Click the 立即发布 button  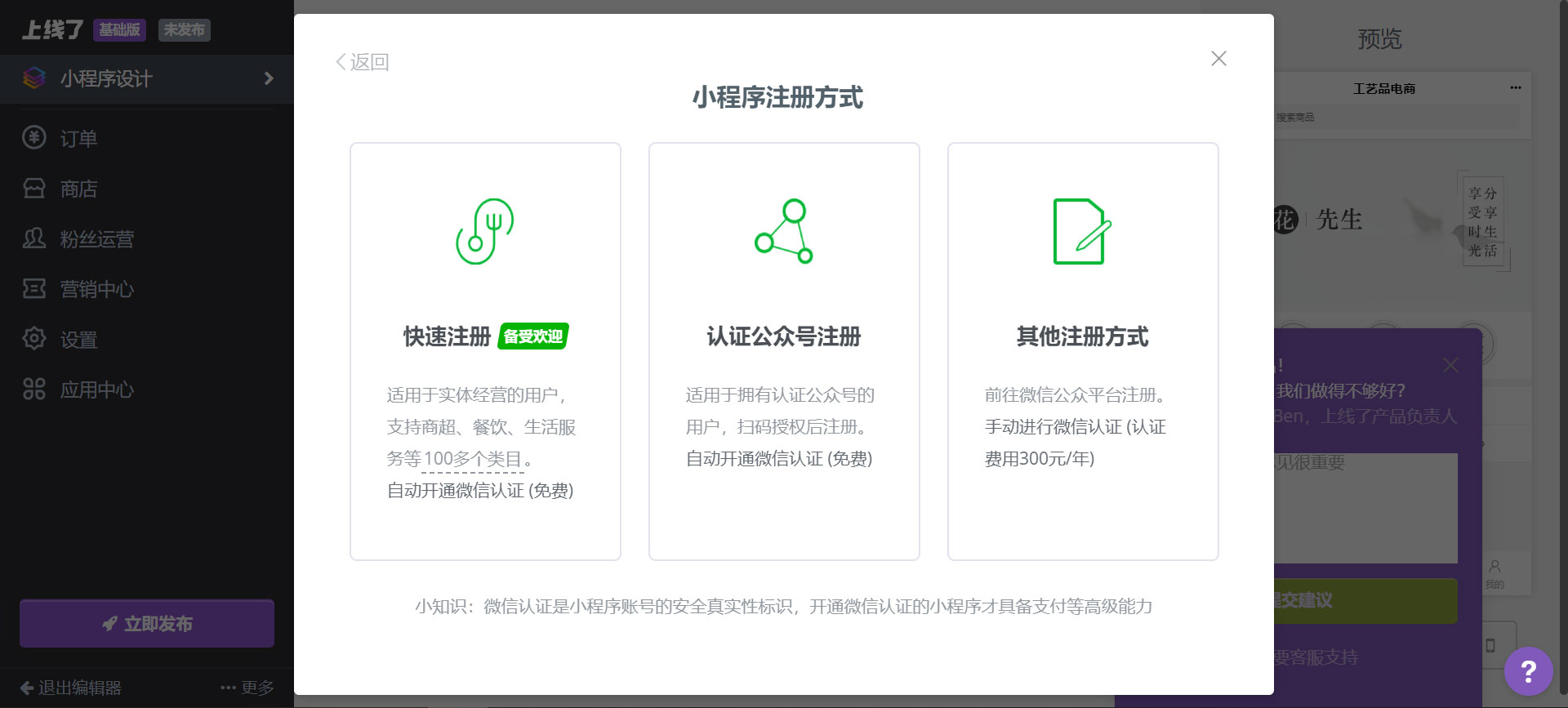[147, 624]
